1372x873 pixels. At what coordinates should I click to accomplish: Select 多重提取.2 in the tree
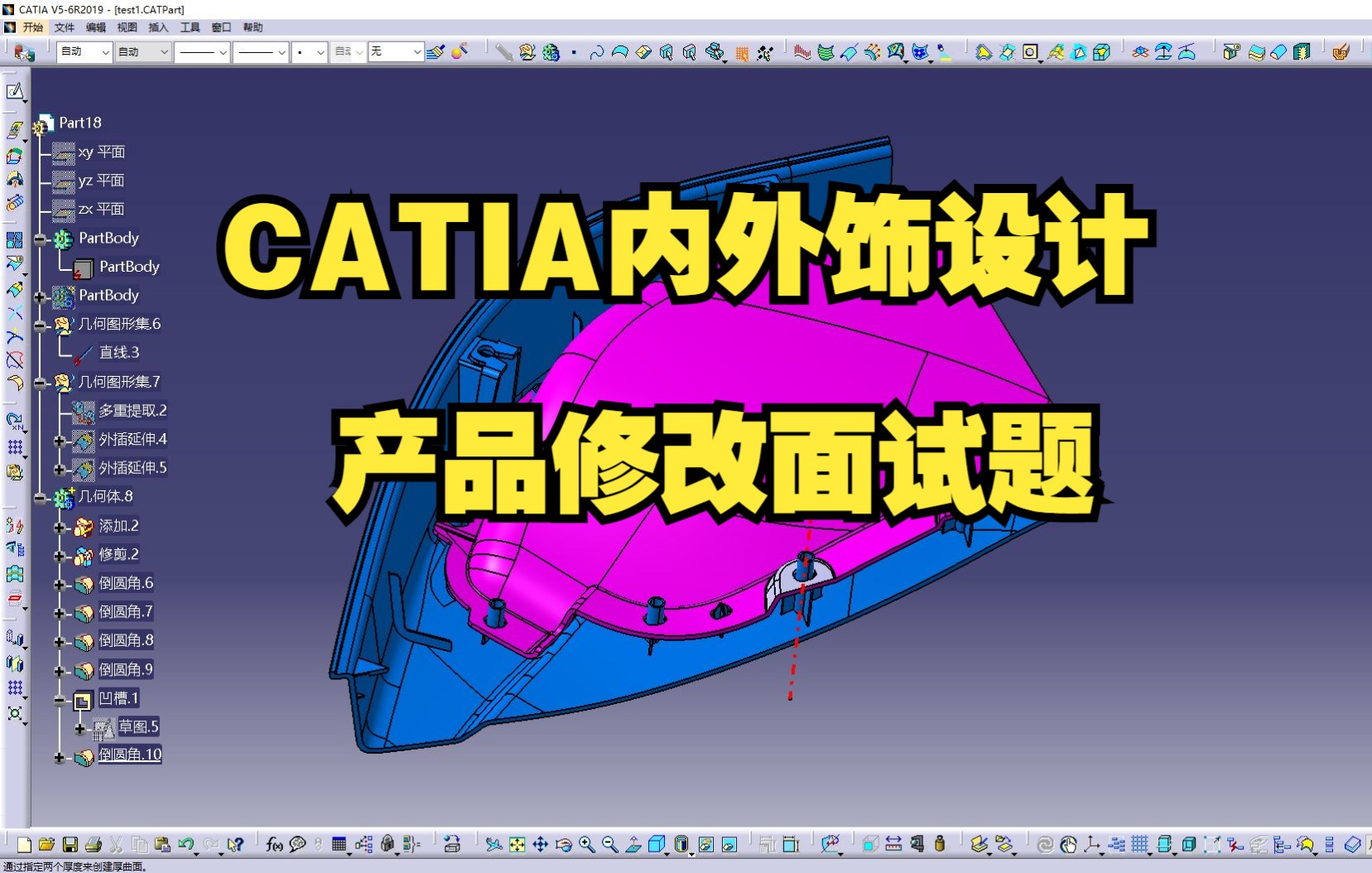[132, 411]
